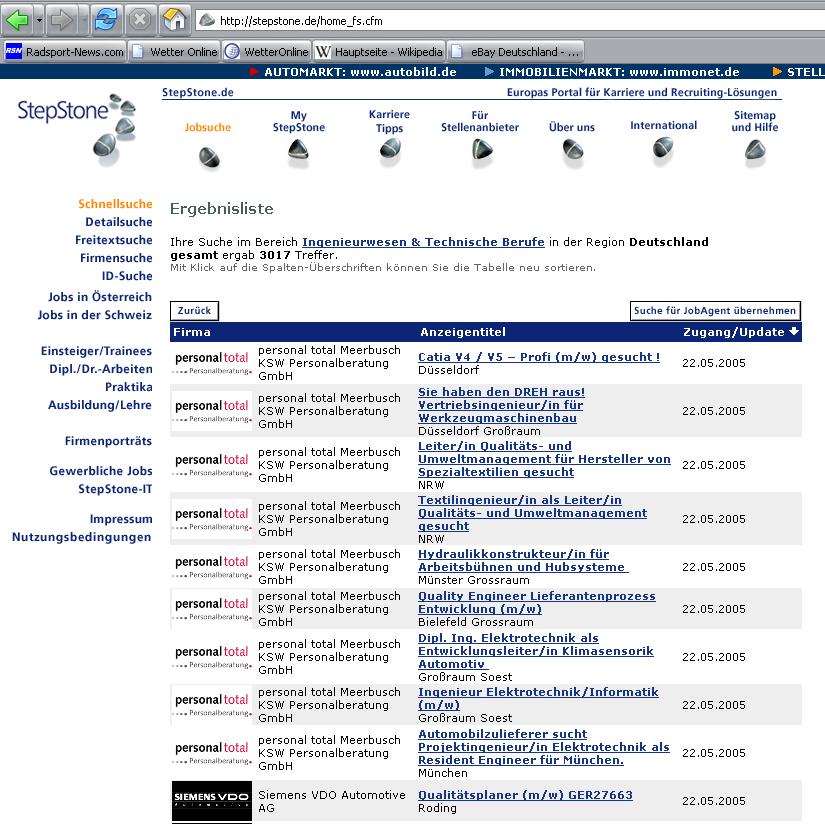Open the Karriere Tipps navigation label
This screenshot has width=825, height=824.
point(389,121)
